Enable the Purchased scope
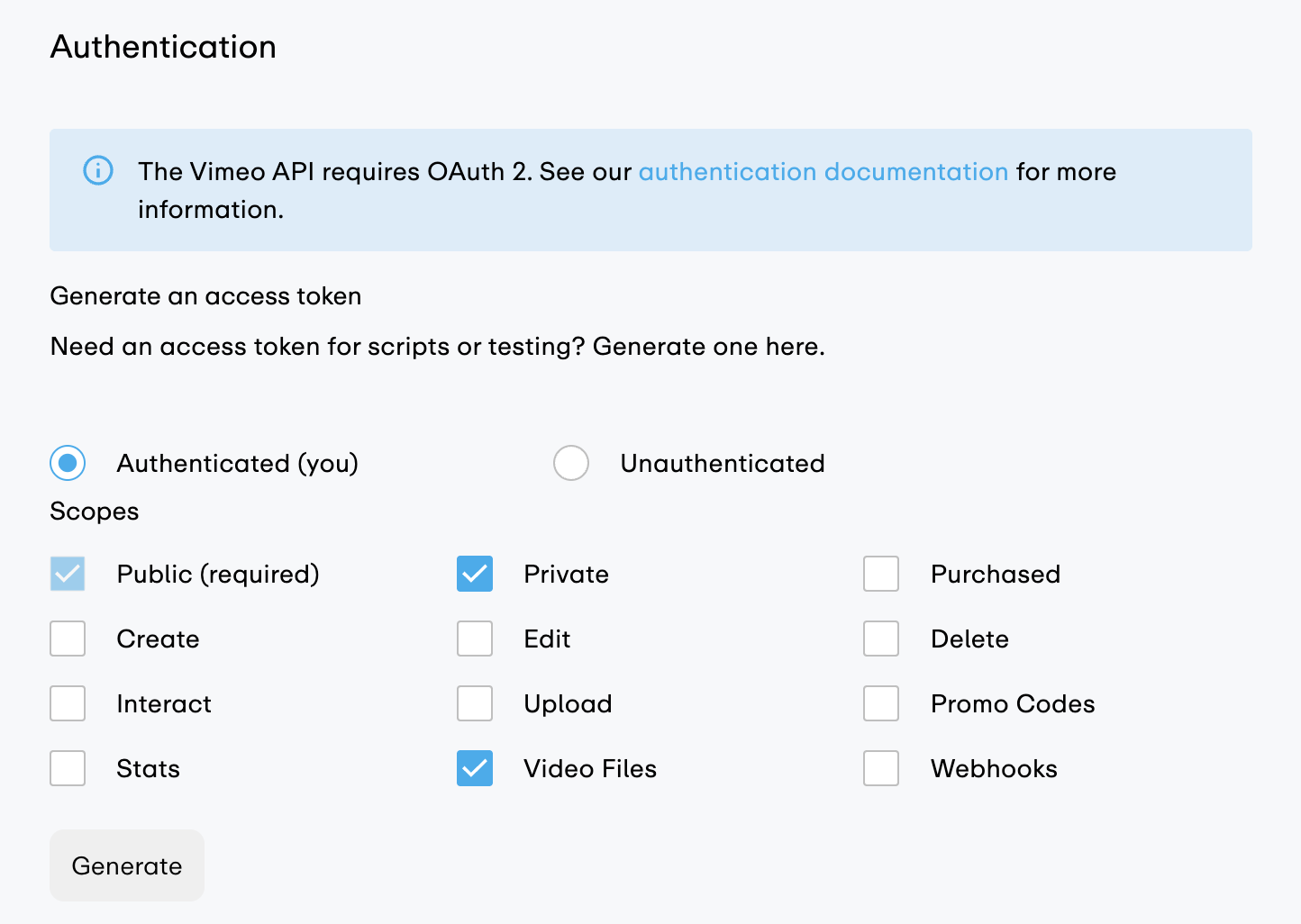The image size is (1301, 924). [x=880, y=574]
